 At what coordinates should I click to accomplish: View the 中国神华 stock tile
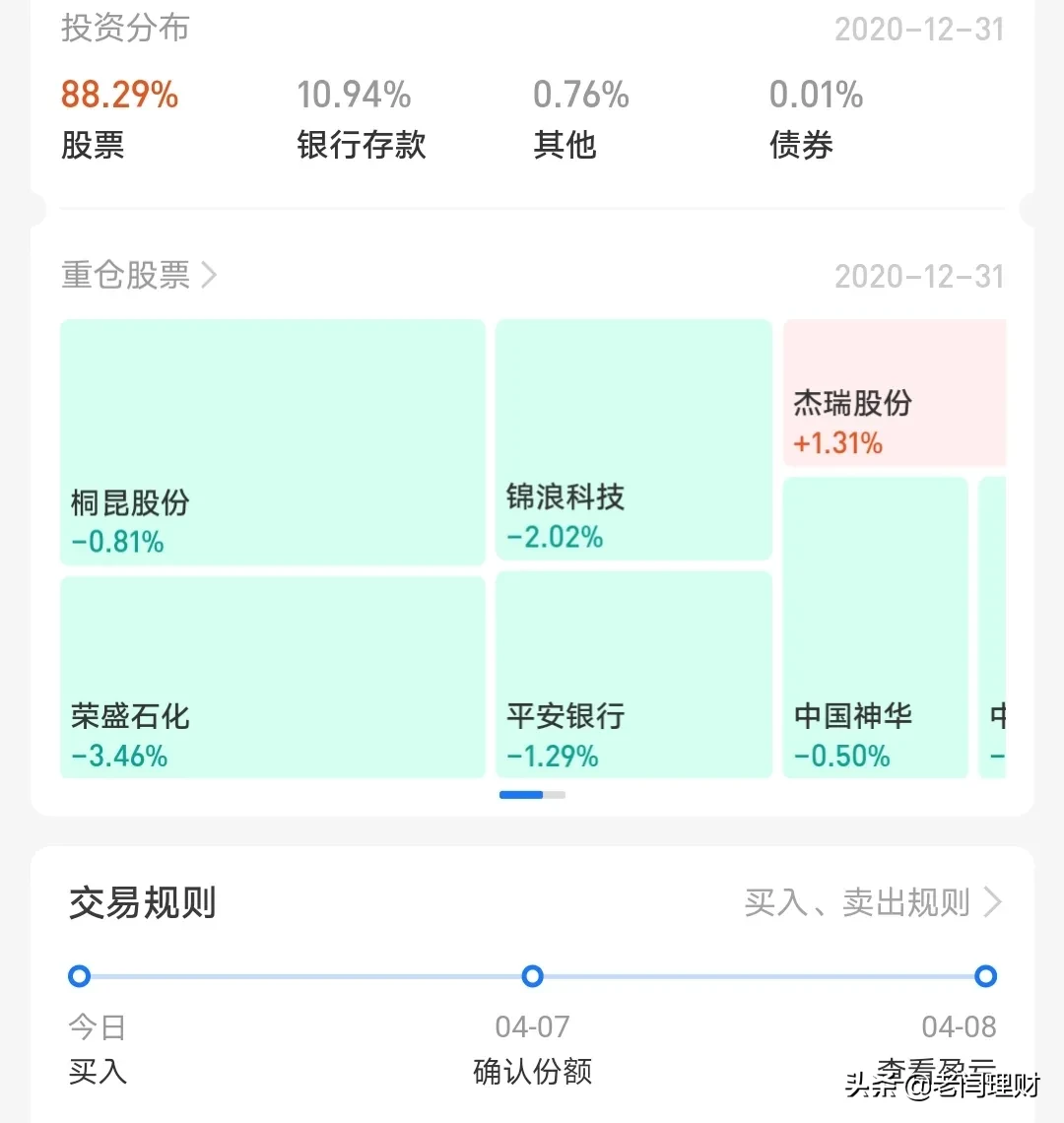875,628
